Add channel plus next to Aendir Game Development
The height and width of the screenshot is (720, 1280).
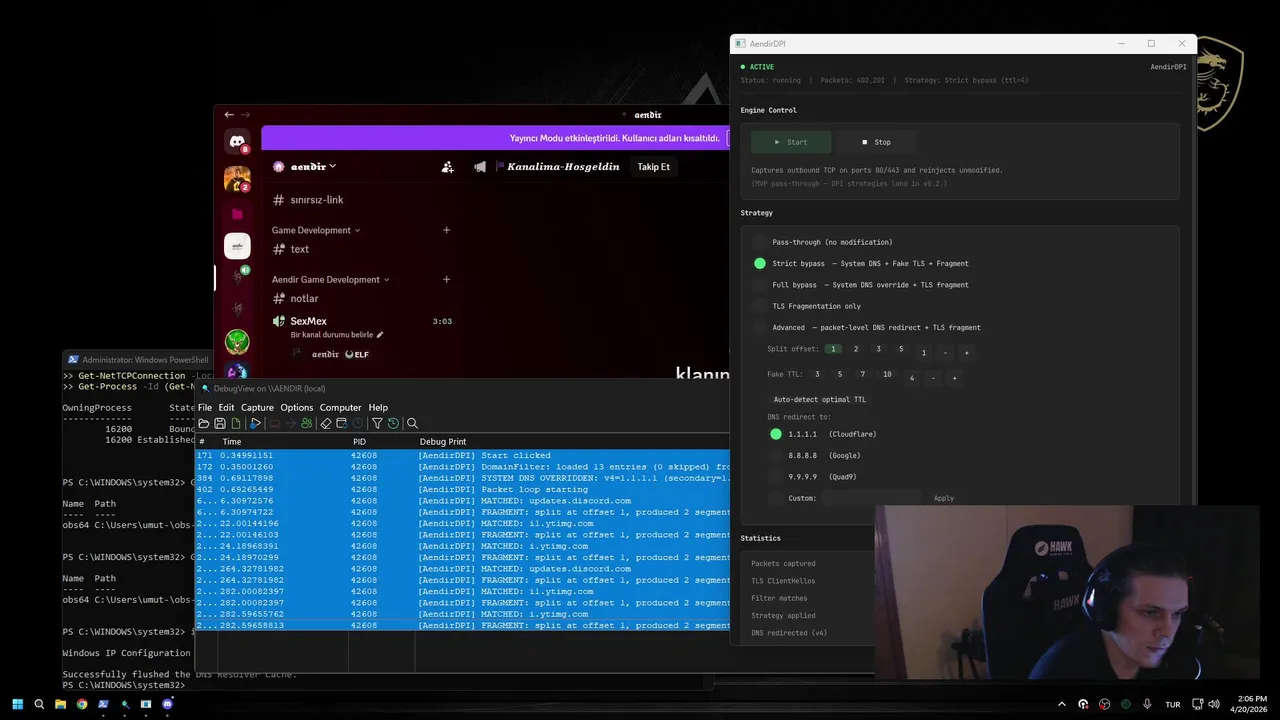[446, 279]
